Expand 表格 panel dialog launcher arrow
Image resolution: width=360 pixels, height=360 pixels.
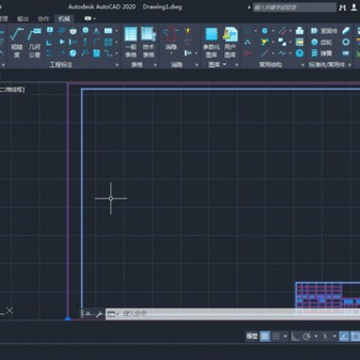[155, 65]
